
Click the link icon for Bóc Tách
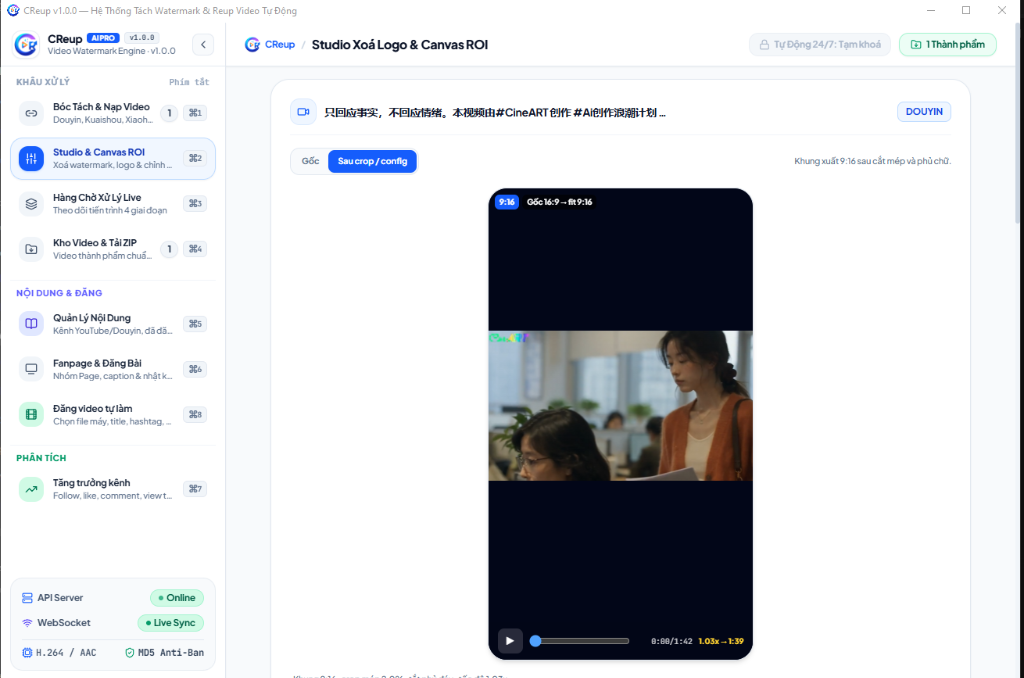[31, 113]
